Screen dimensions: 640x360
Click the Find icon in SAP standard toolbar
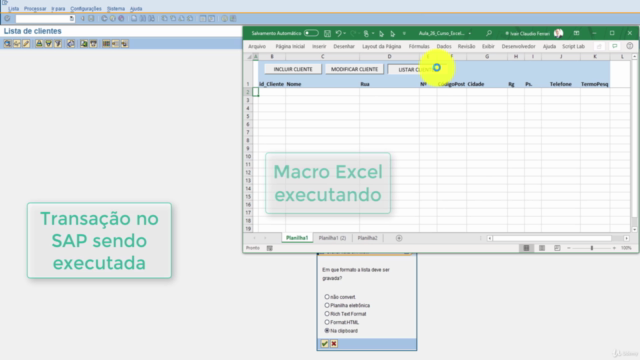click(x=143, y=18)
